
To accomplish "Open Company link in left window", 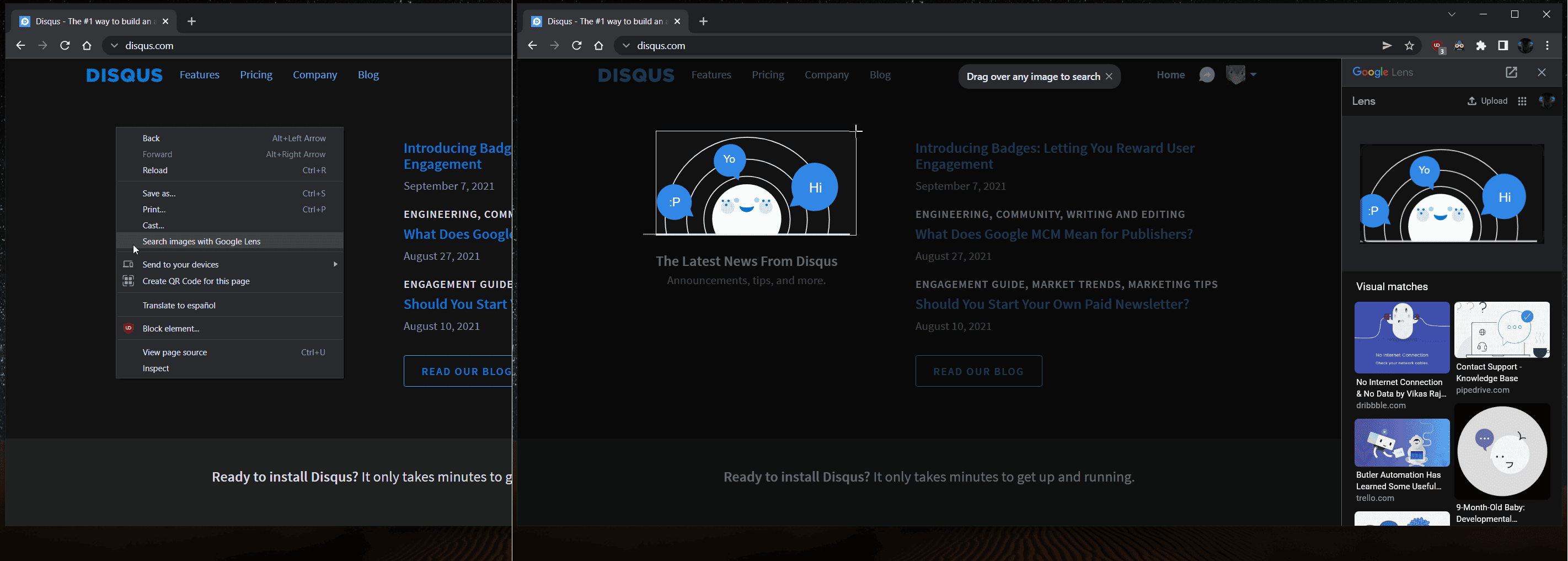I will [315, 75].
